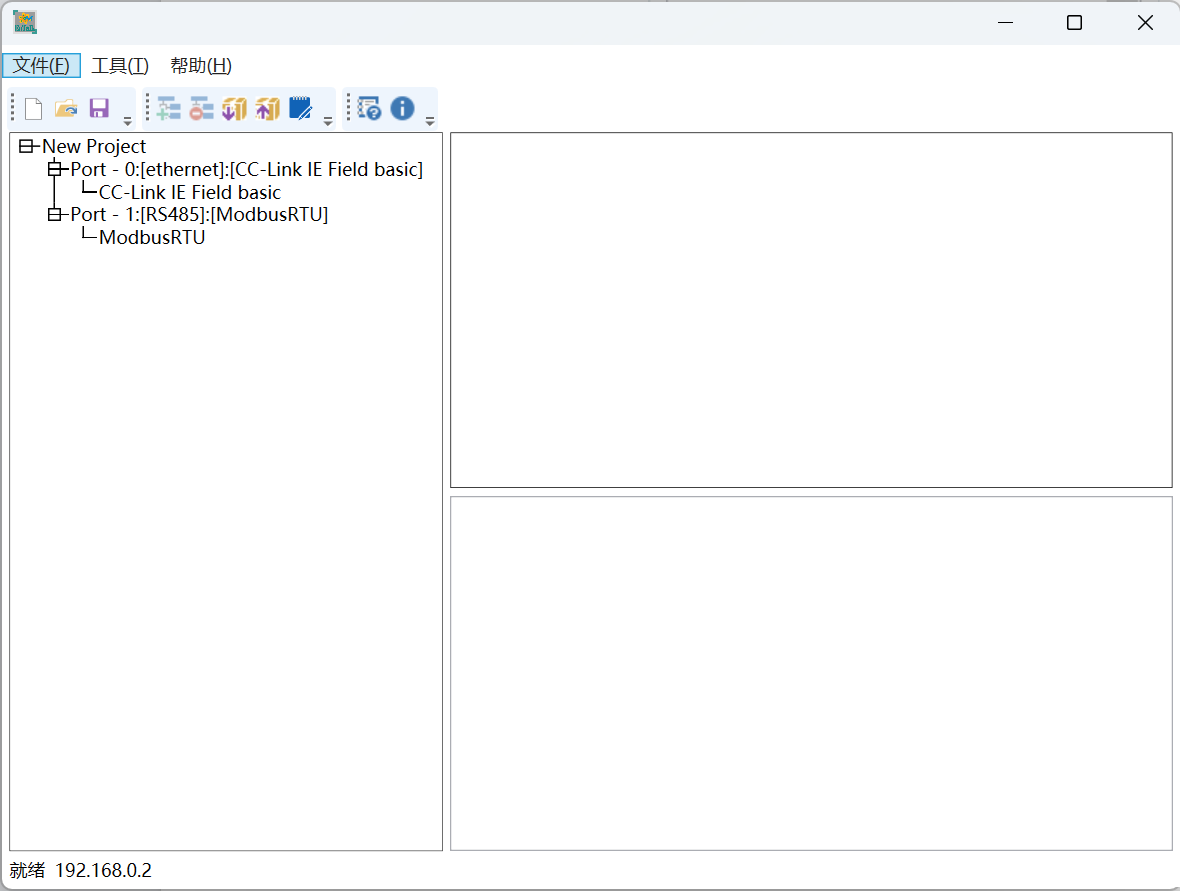Viewport: 1180px width, 891px height.
Task: Click the blue notepad edit icon
Action: 301,109
